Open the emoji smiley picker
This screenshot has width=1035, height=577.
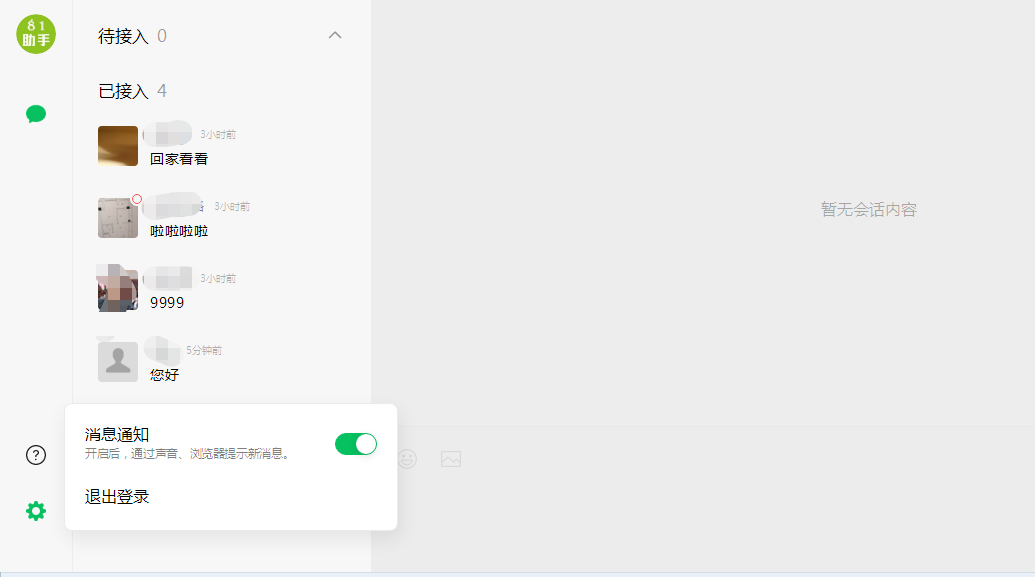[407, 459]
